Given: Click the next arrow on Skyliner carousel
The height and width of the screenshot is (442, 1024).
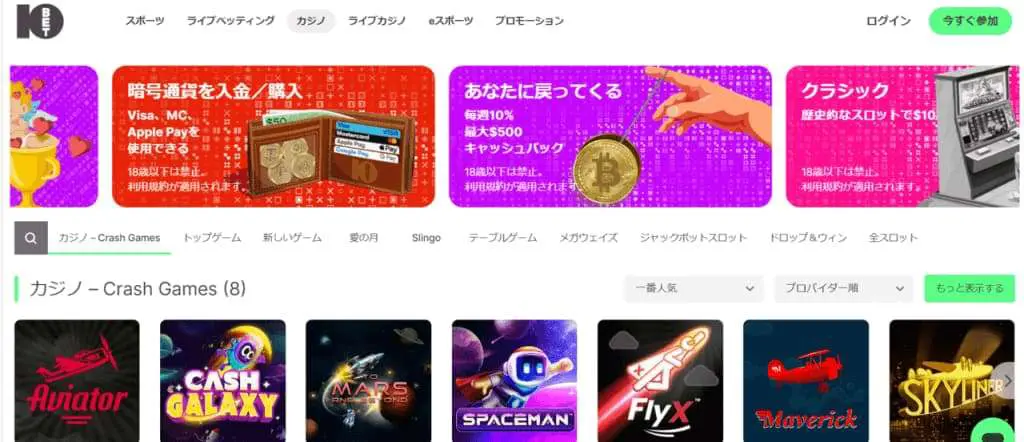Looking at the screenshot, I should click(x=1006, y=381).
